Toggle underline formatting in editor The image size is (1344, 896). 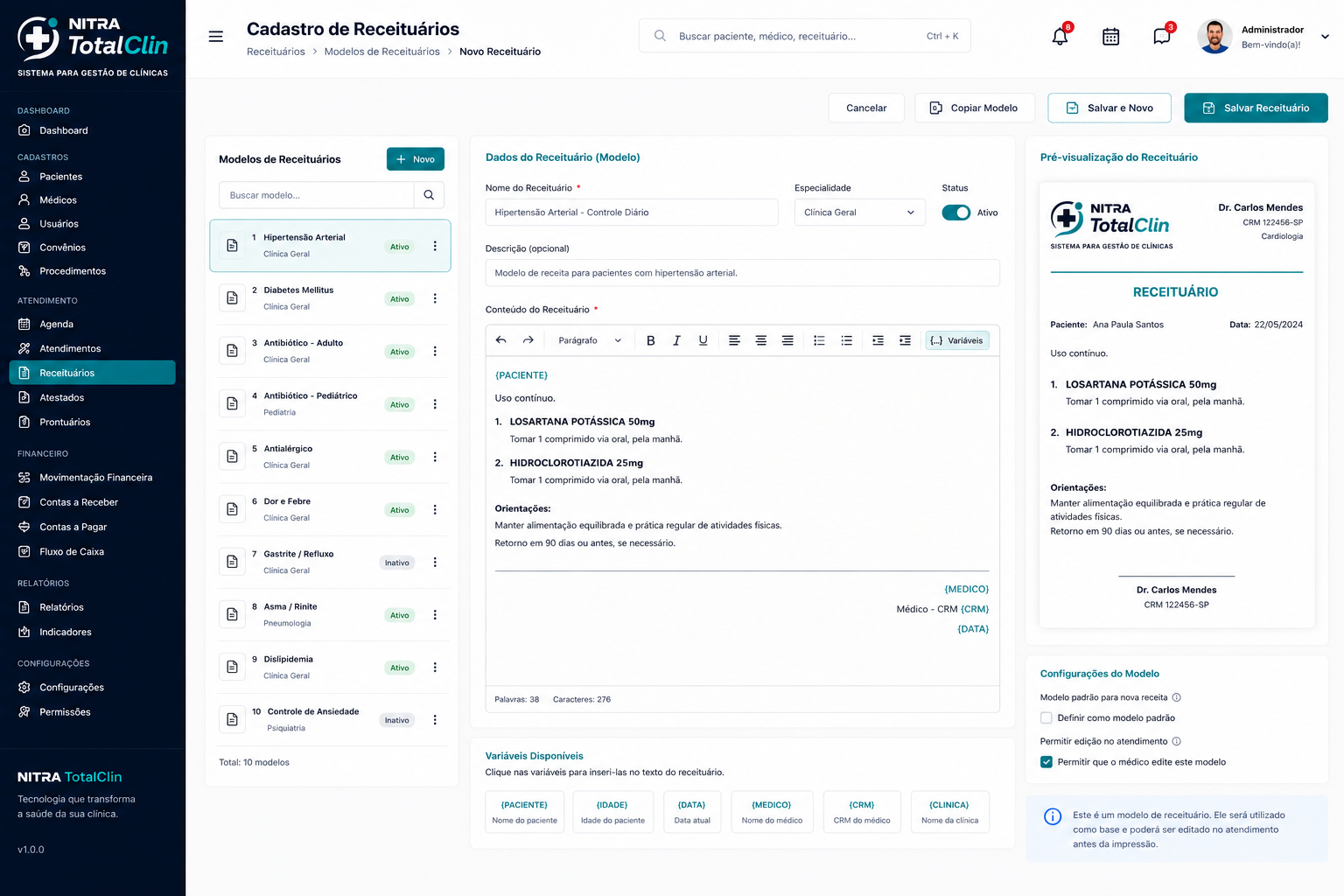click(x=703, y=340)
